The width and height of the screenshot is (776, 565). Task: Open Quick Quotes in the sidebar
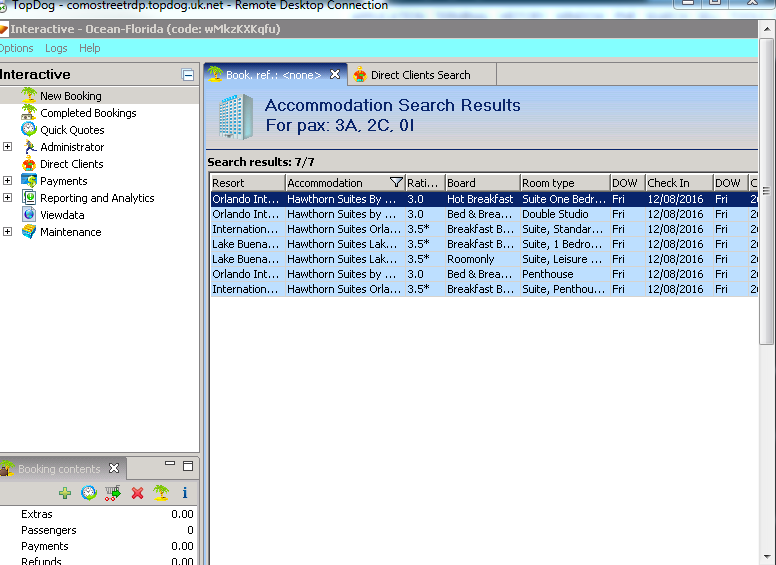tap(71, 130)
